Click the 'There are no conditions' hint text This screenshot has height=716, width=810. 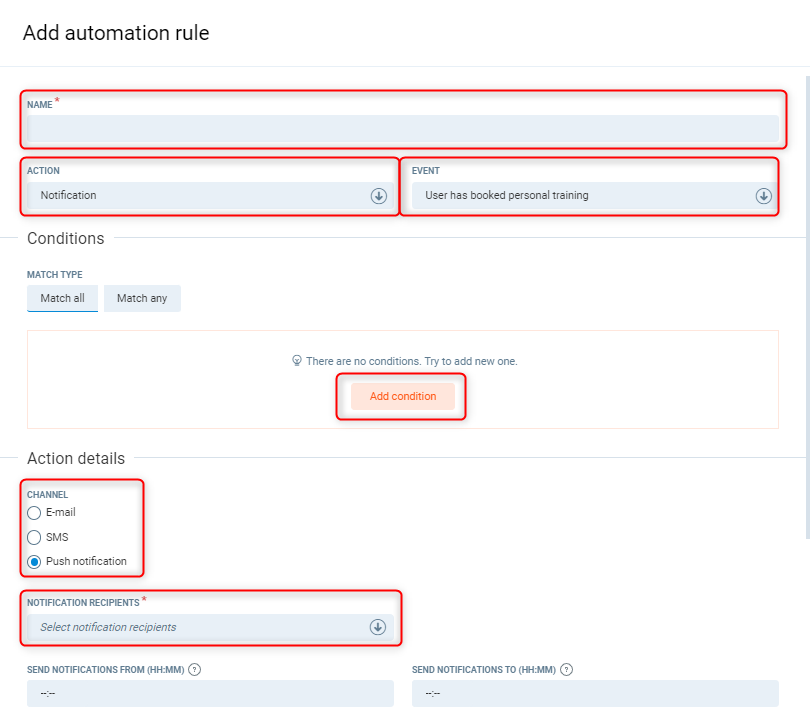pyautogui.click(x=411, y=361)
